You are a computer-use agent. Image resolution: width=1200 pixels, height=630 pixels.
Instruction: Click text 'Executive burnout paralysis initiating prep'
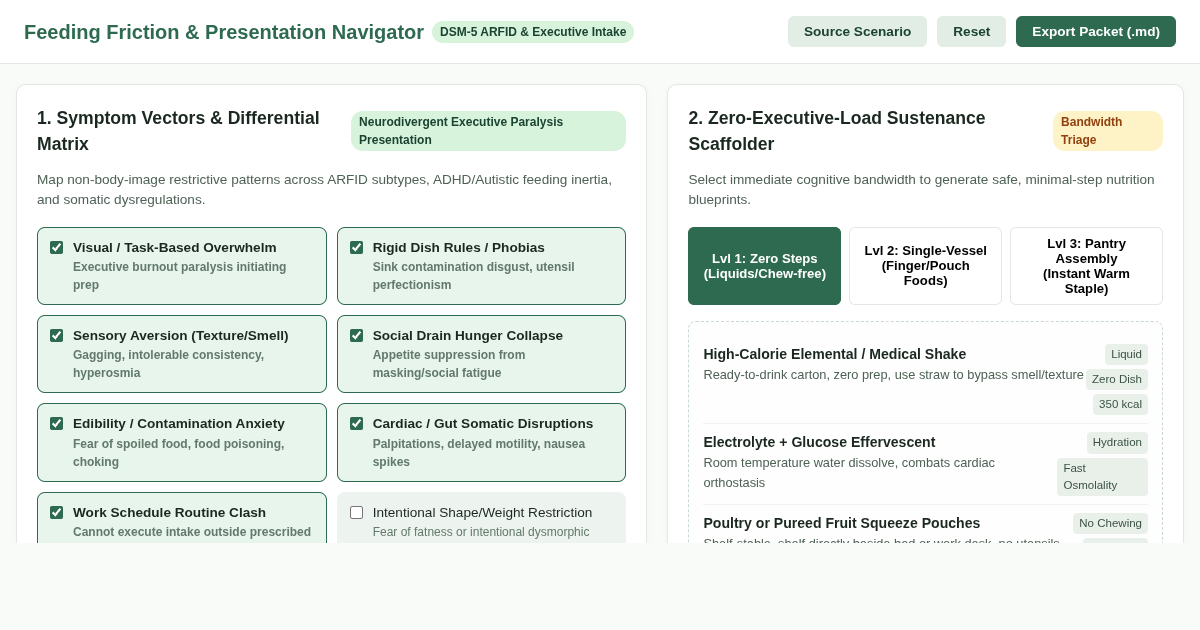180,276
